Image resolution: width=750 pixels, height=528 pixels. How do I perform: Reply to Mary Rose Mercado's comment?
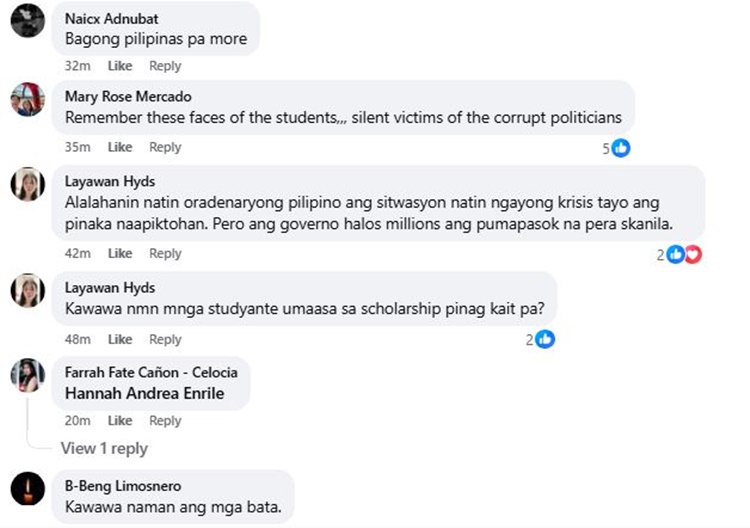click(165, 147)
